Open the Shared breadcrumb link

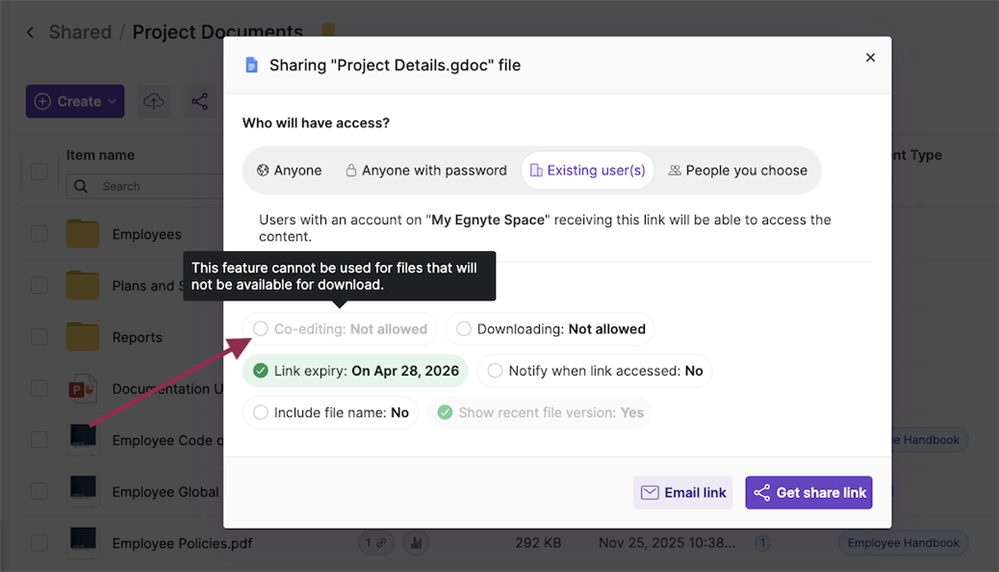pos(80,32)
